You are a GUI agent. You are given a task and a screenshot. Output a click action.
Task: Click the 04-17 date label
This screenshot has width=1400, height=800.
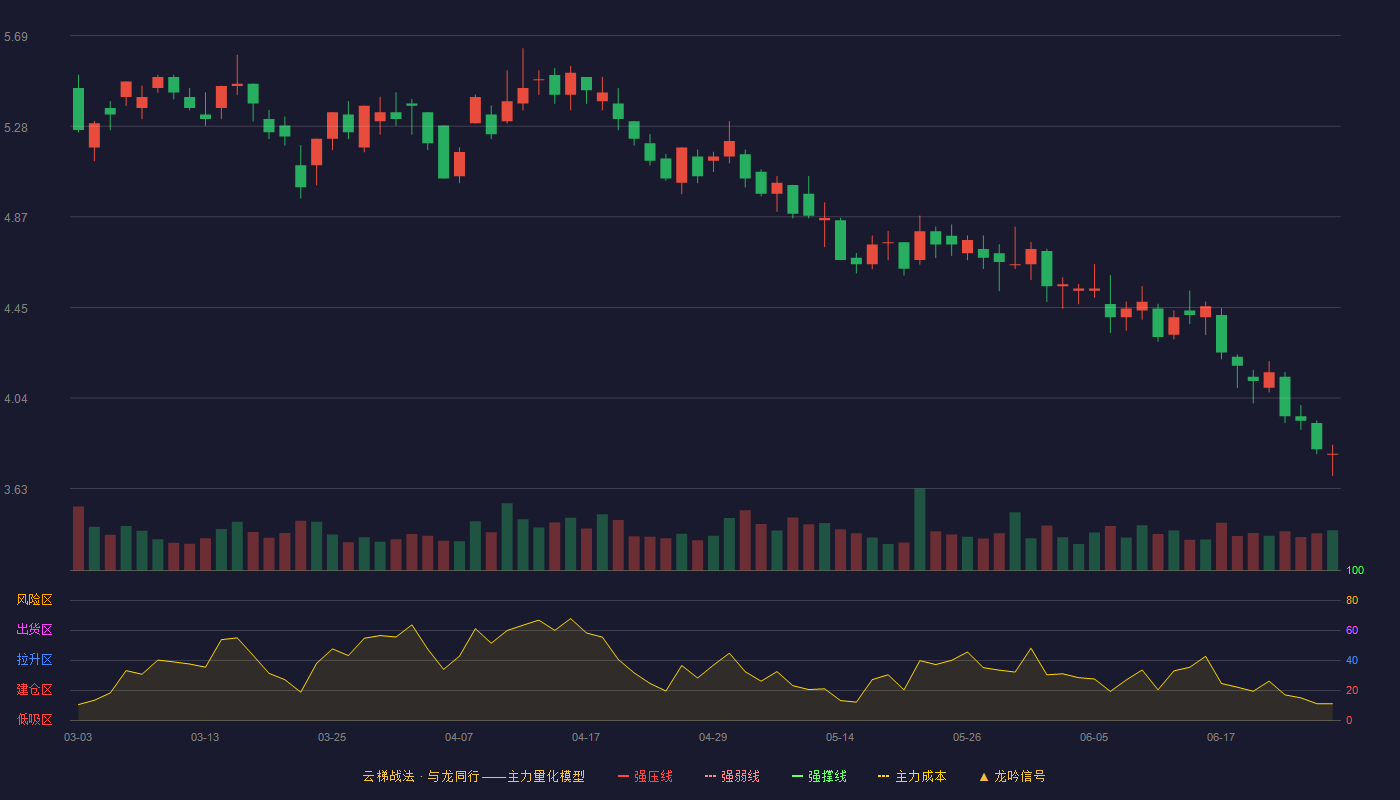tap(586, 737)
